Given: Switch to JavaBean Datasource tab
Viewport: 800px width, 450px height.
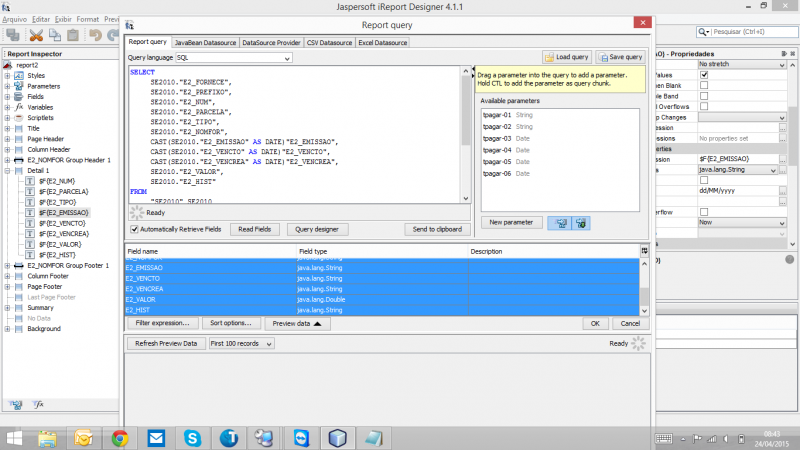Looking at the screenshot, I should 205,43.
